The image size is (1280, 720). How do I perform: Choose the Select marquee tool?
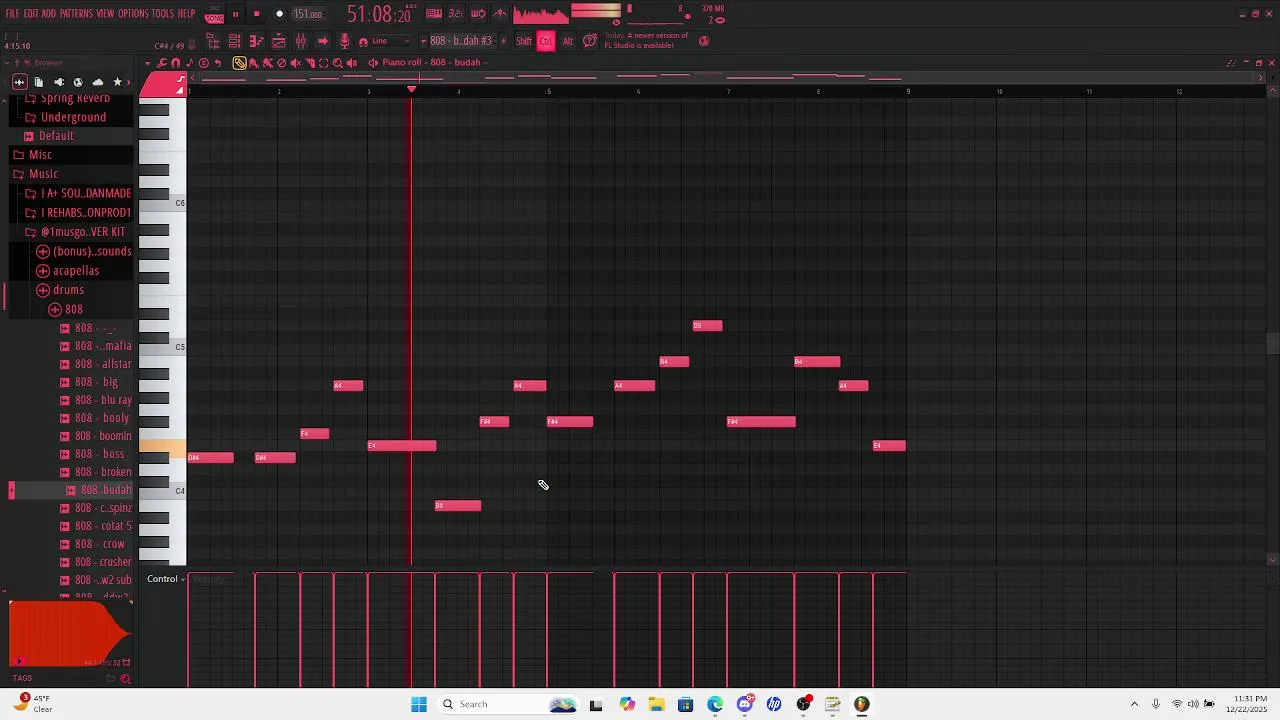click(x=323, y=63)
